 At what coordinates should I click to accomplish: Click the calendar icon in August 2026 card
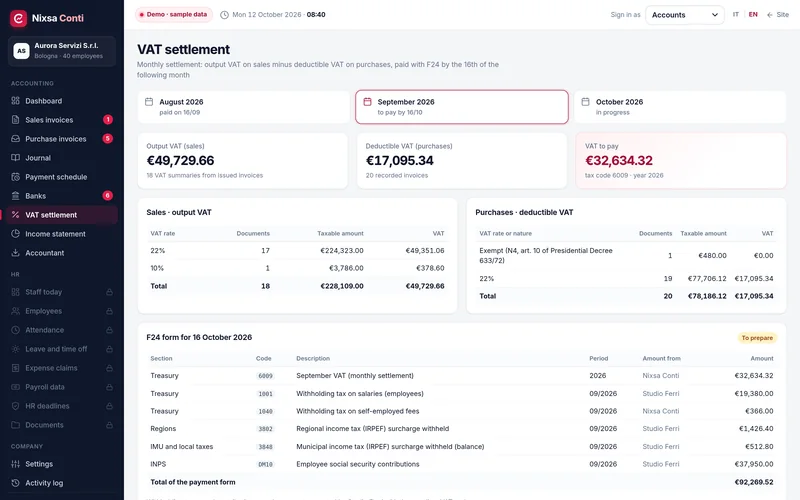point(149,102)
